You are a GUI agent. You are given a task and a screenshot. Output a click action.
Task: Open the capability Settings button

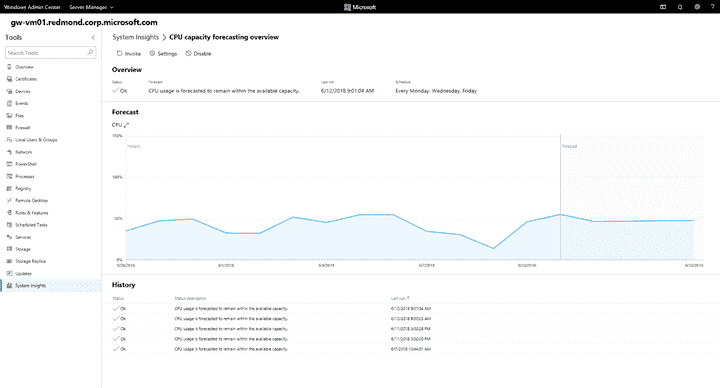click(x=163, y=54)
